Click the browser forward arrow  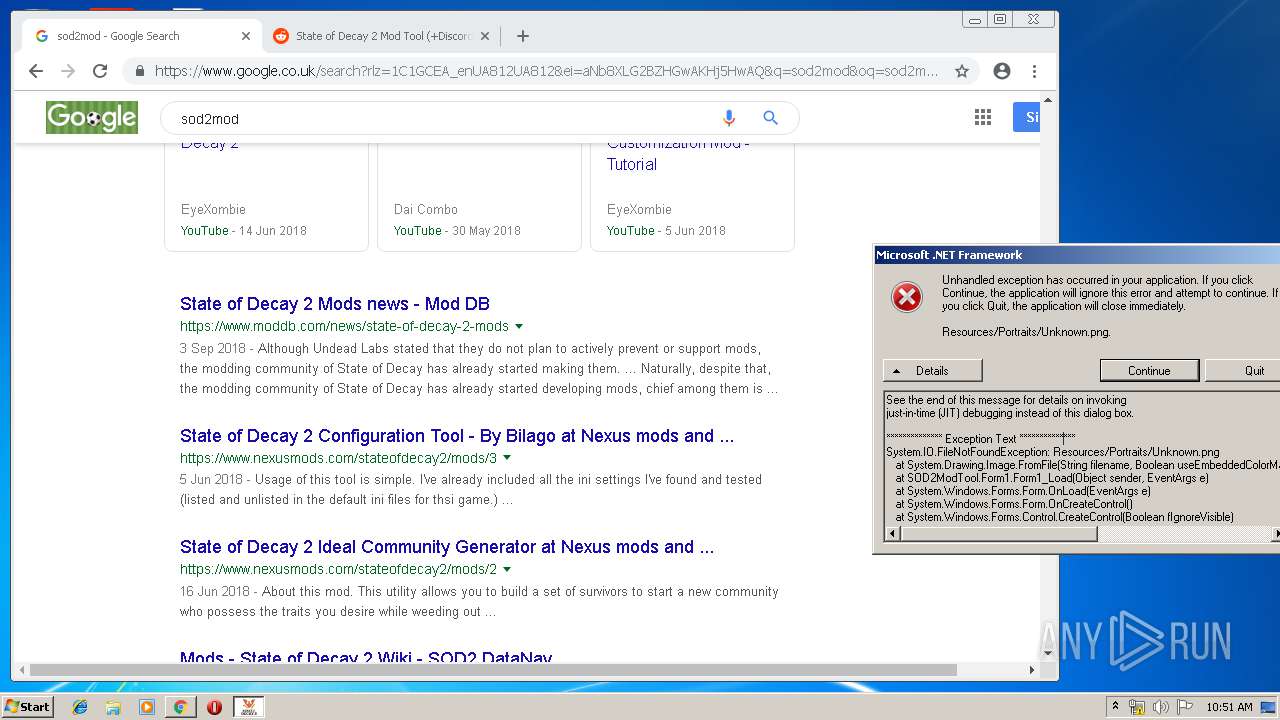coord(68,71)
